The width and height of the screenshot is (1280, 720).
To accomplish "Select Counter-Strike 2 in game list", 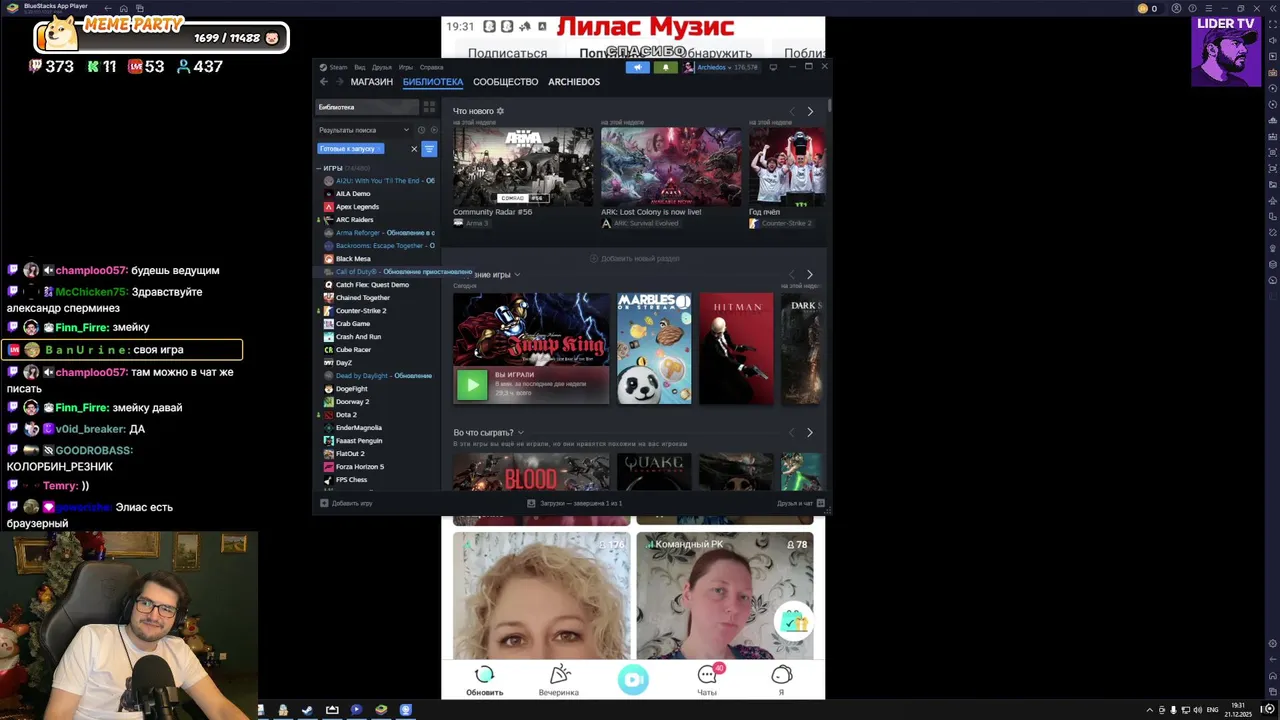I will [x=360, y=311].
